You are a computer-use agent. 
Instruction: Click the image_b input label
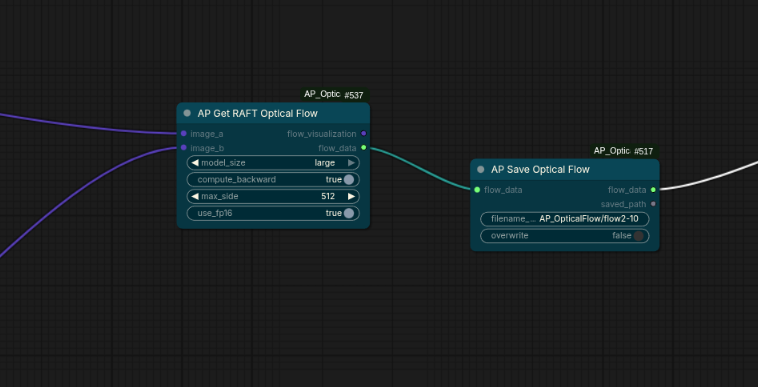pos(207,148)
